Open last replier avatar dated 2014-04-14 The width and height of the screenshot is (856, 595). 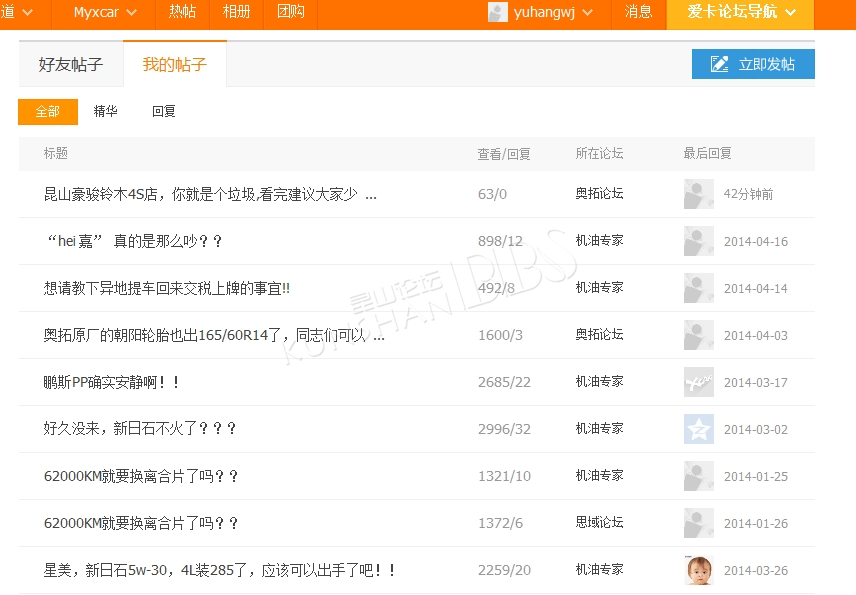(x=699, y=288)
